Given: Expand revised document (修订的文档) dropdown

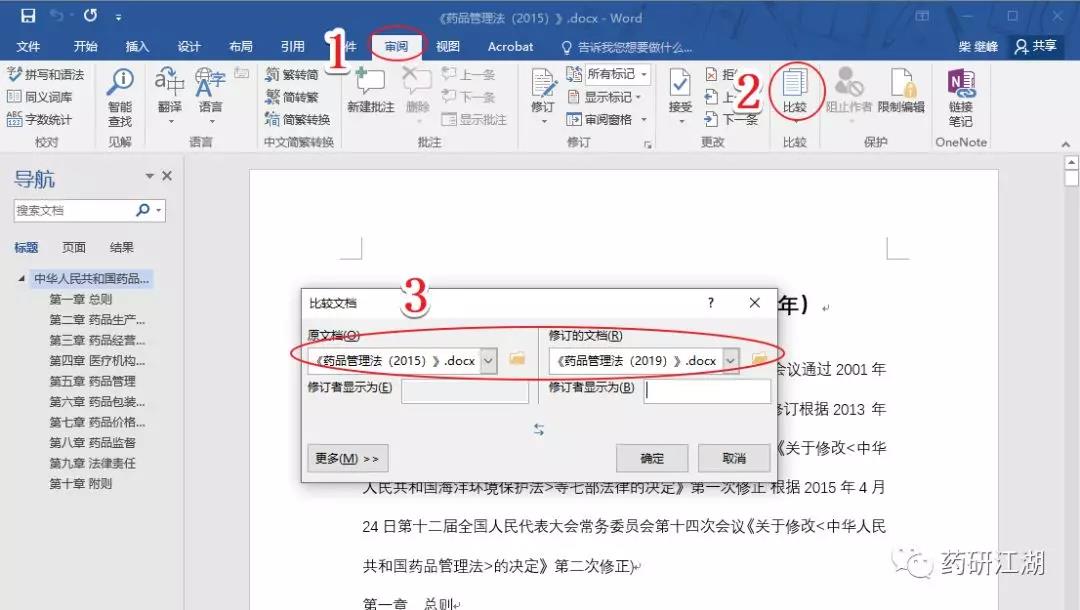Looking at the screenshot, I should click(x=731, y=360).
